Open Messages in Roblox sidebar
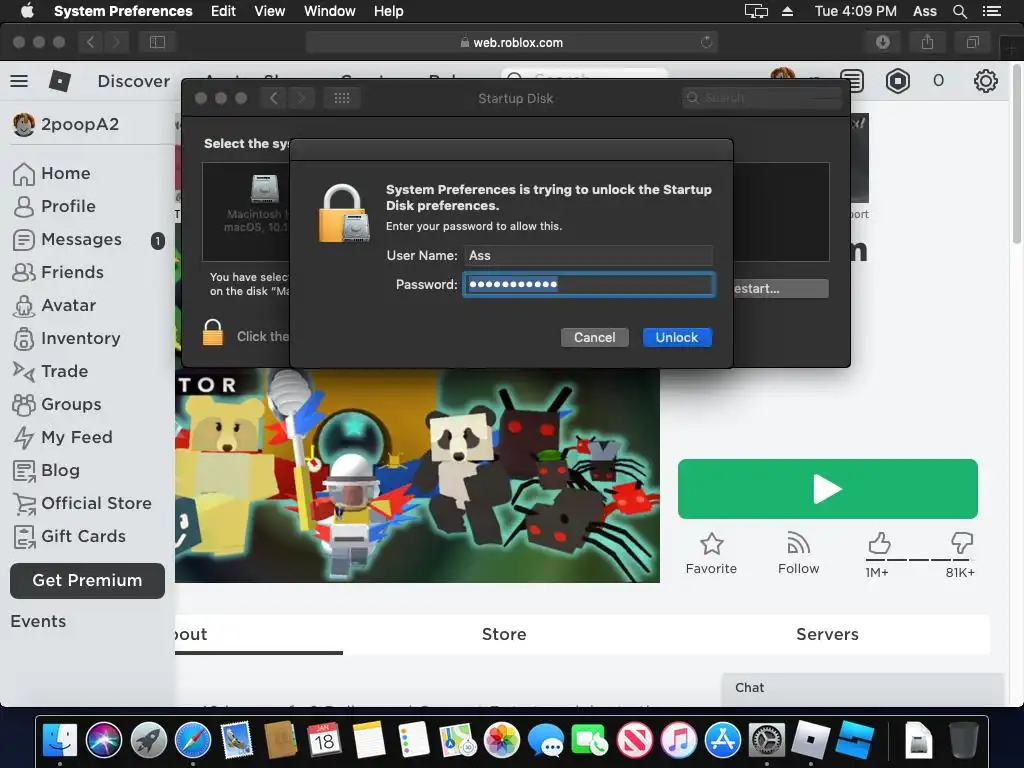The image size is (1024, 768). [x=67, y=240]
